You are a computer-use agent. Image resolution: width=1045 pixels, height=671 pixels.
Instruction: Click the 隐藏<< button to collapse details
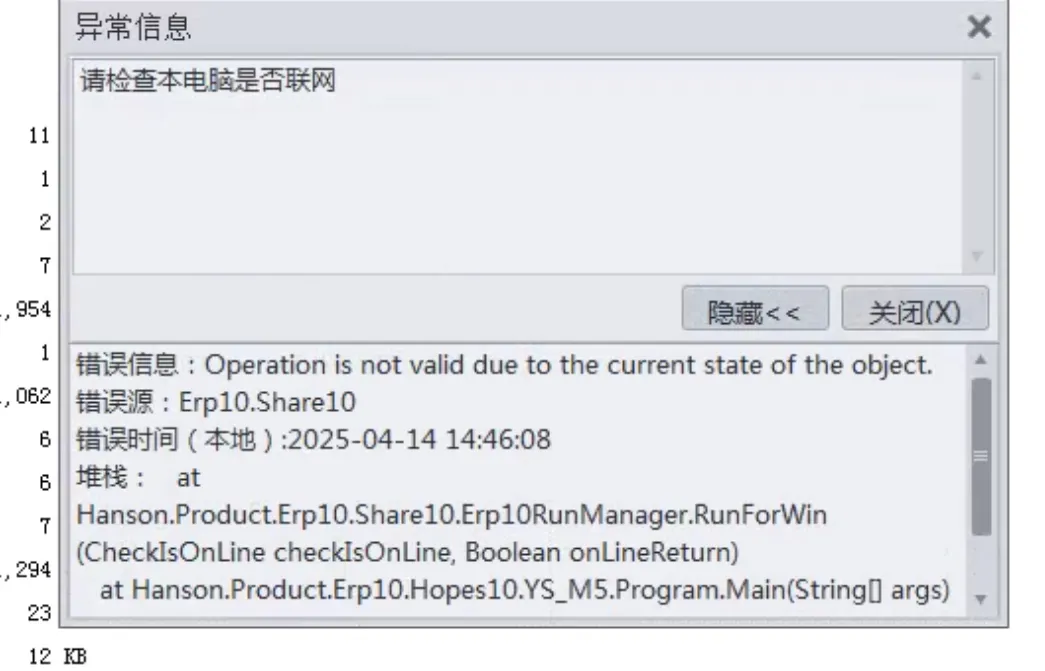point(754,312)
